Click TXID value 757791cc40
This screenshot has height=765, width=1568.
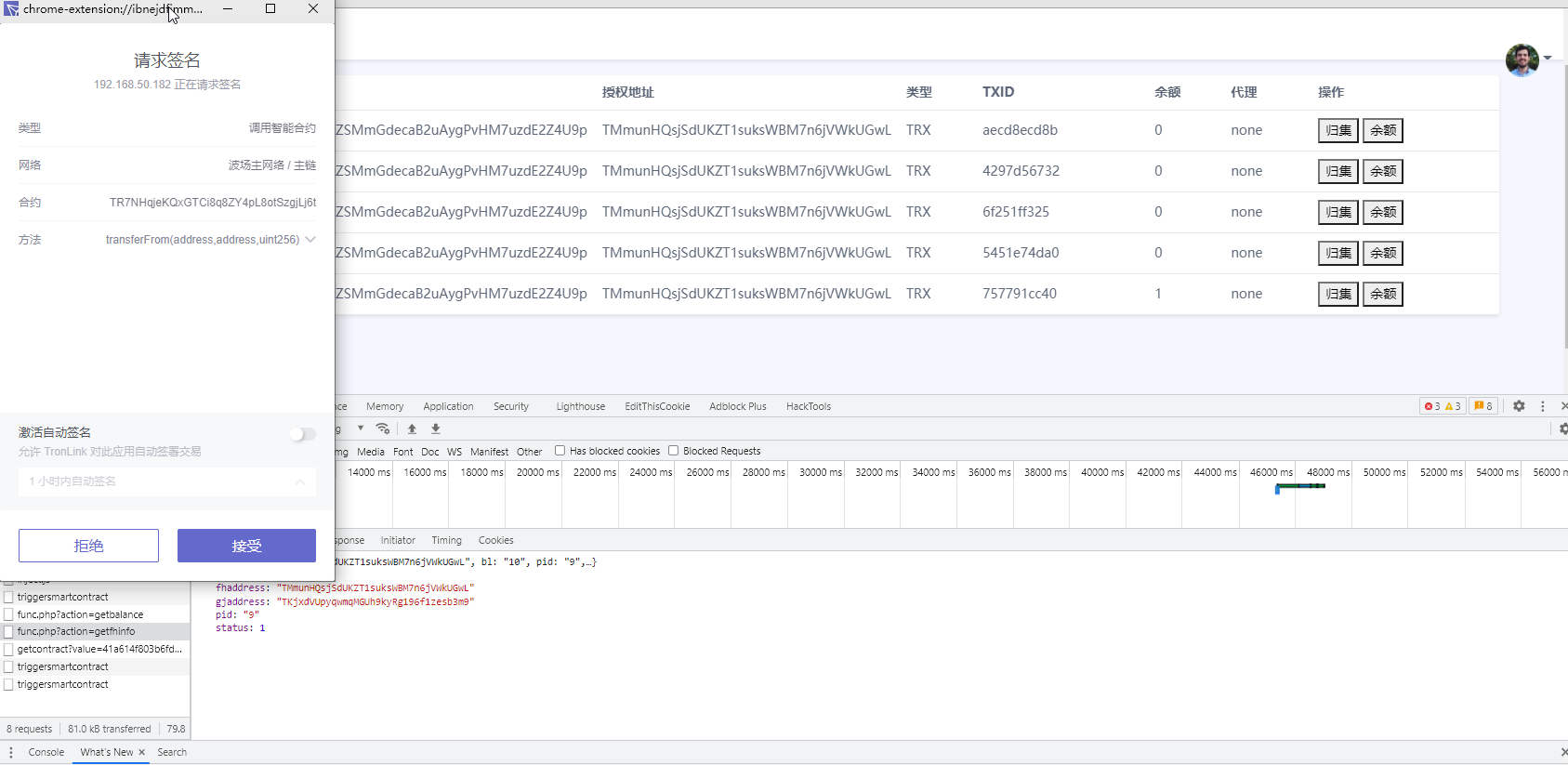click(x=1020, y=294)
